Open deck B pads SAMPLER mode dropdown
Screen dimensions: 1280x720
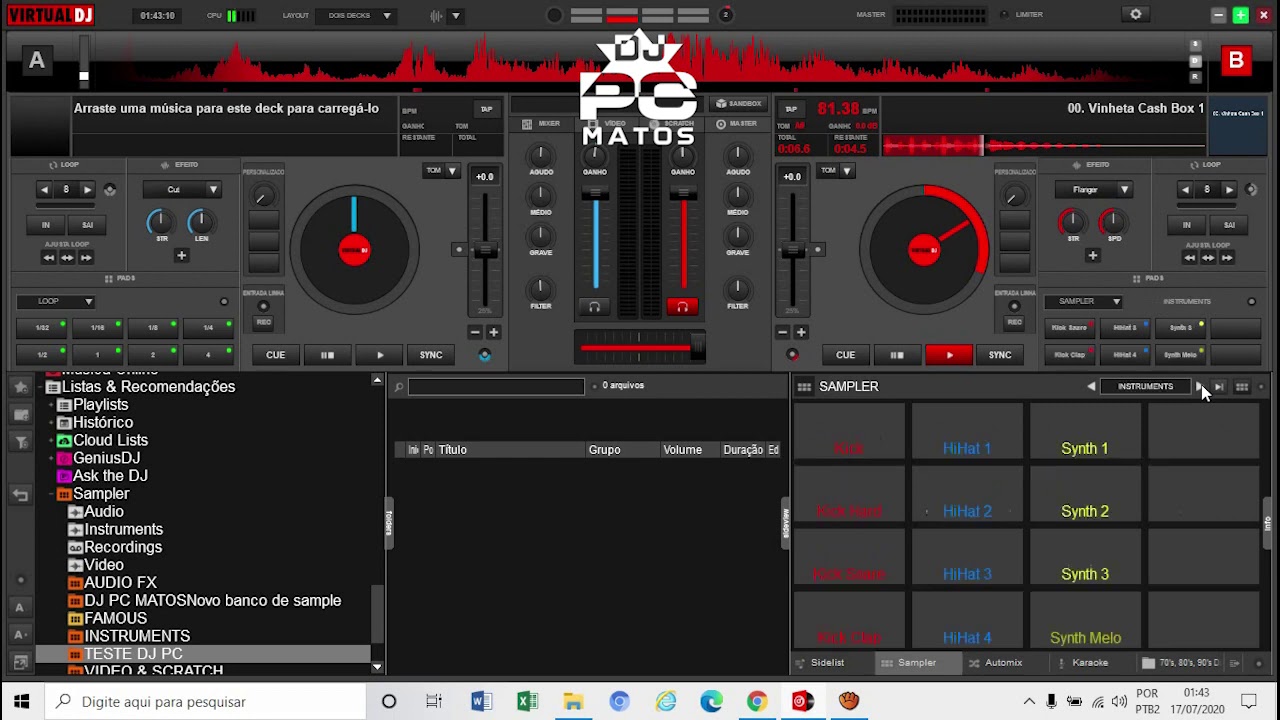pos(1084,301)
